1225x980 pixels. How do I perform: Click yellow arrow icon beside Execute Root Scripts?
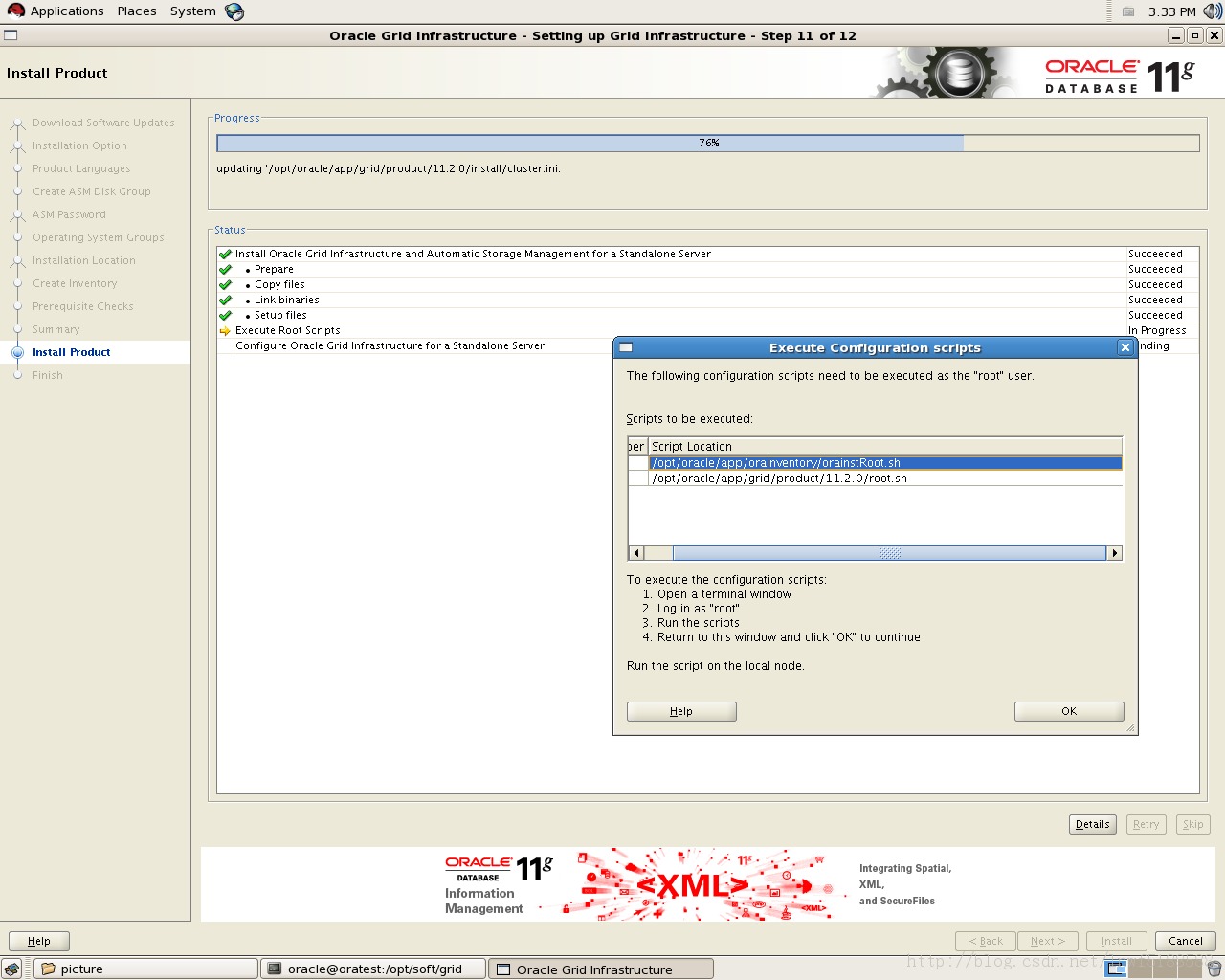226,331
